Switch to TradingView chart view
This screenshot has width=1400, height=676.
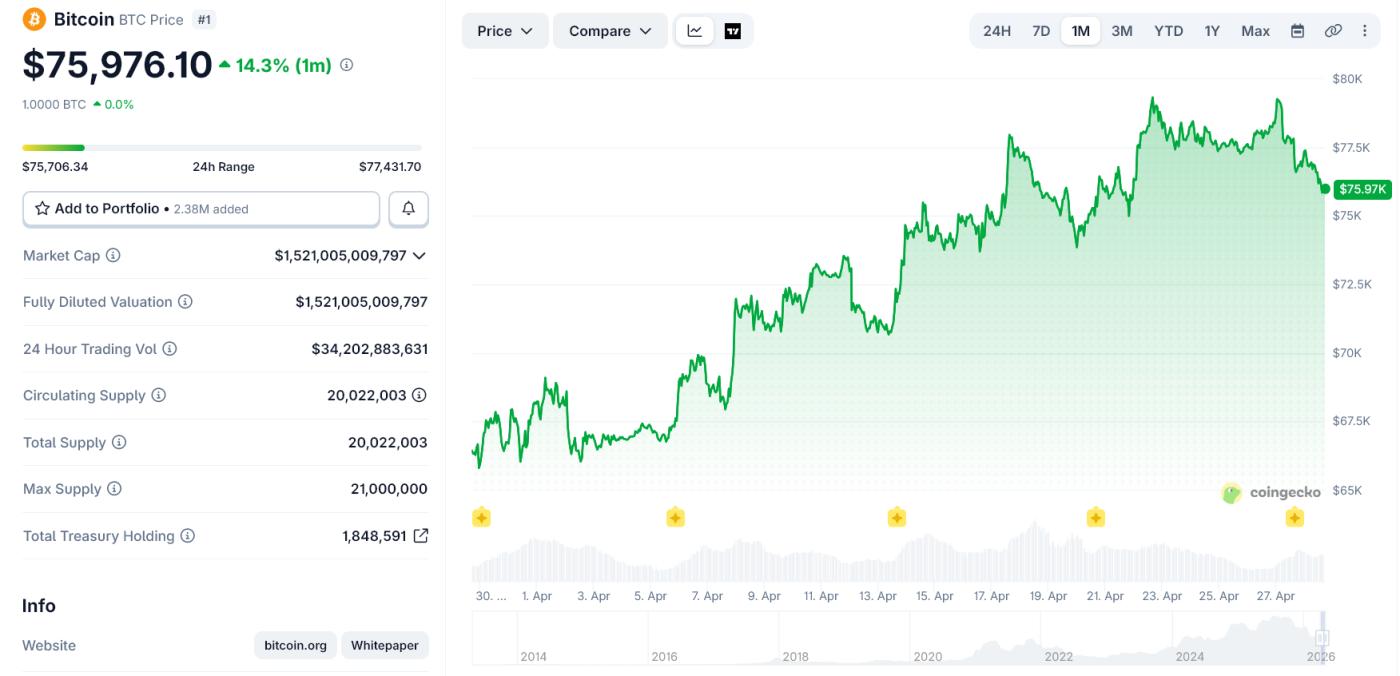pyautogui.click(x=733, y=31)
